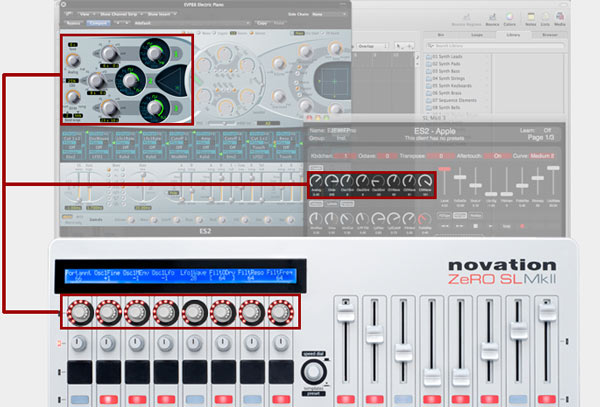Toggle oscillator 2 on/off button
The image size is (600, 407).
(150, 81)
